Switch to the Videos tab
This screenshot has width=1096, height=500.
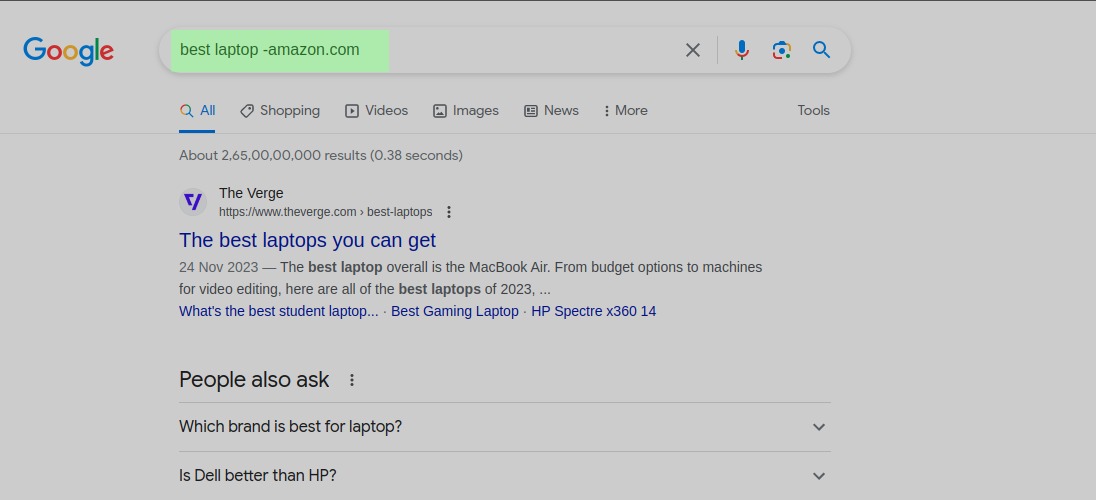[376, 110]
